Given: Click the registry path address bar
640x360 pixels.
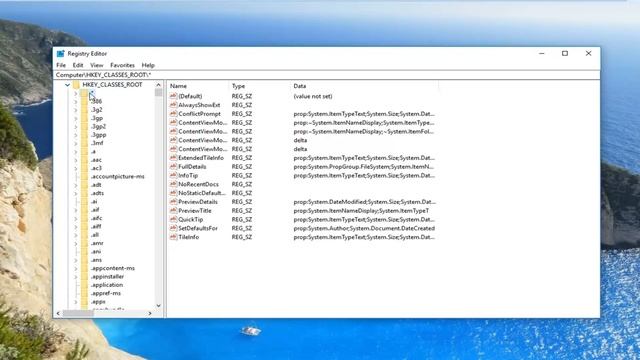Looking at the screenshot, I should click(x=327, y=75).
